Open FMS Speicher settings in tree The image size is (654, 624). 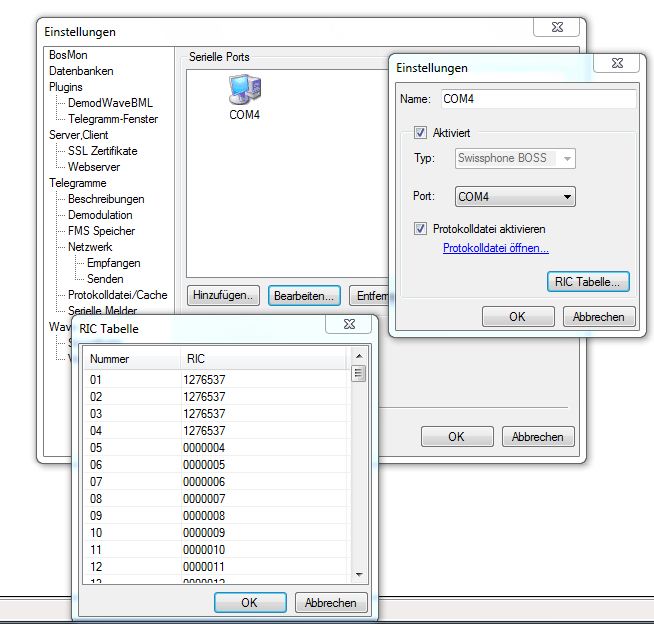coord(101,231)
